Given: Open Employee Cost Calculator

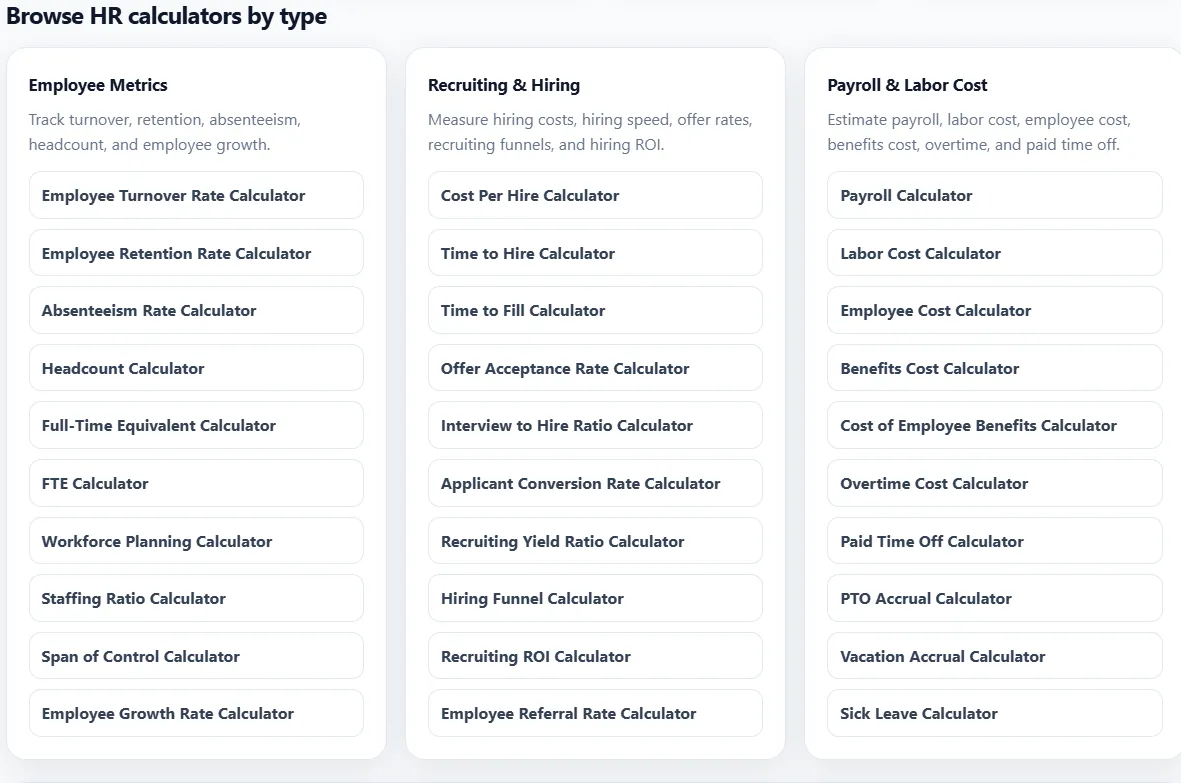Looking at the screenshot, I should click(995, 310).
